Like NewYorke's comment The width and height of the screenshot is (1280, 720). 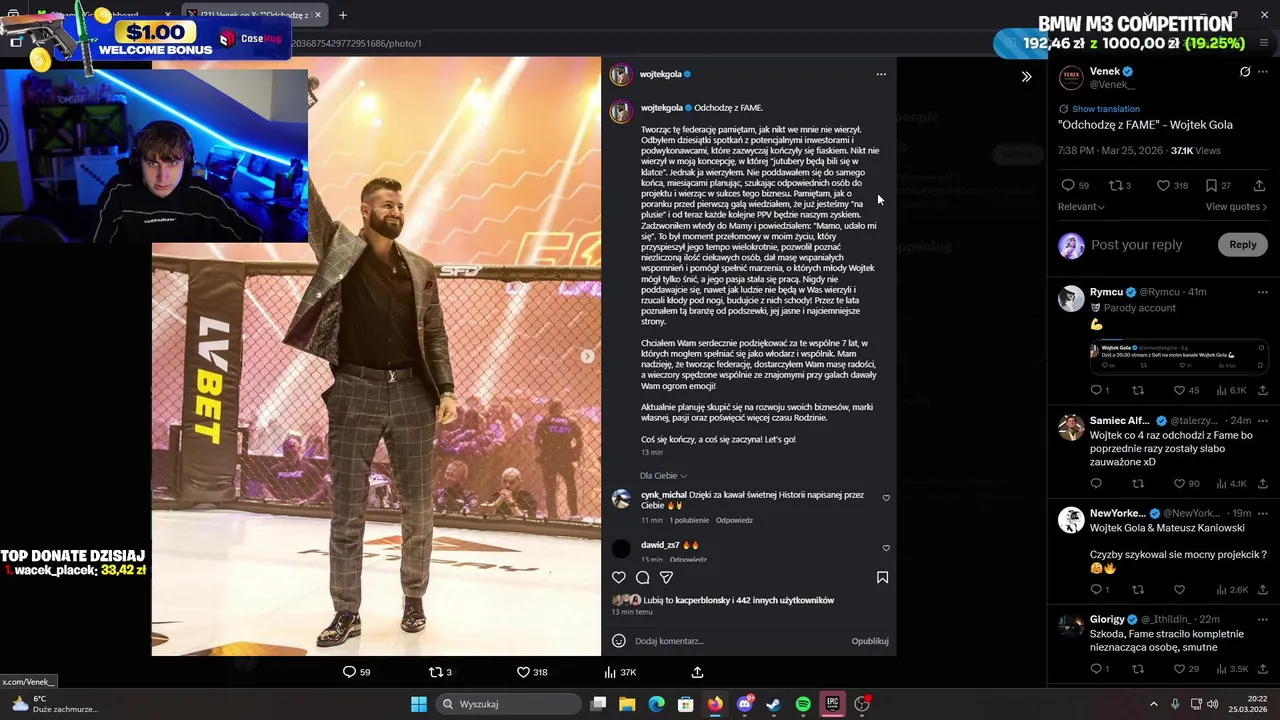point(1179,590)
